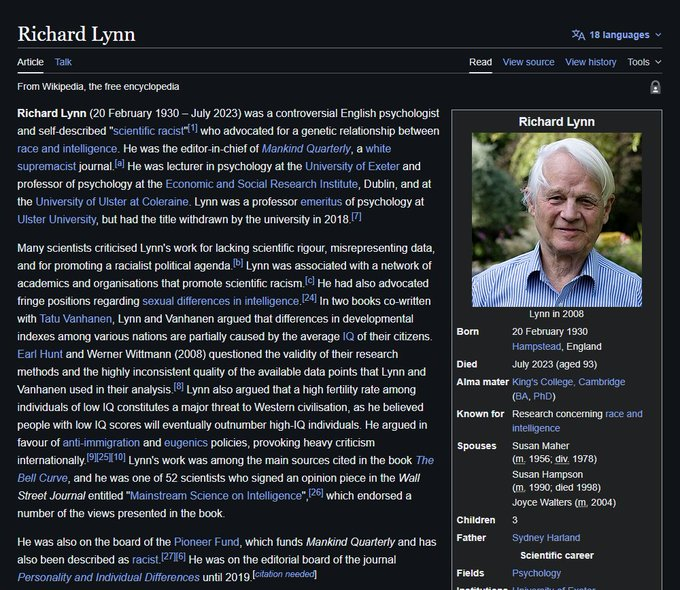Jump to citation [27]
Screen dimensions: 680x590
tap(168, 557)
